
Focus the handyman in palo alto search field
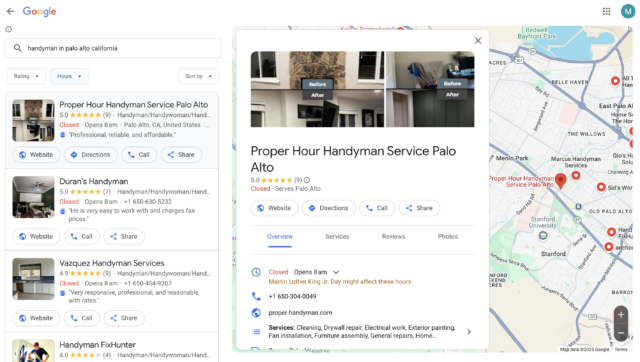(113, 48)
